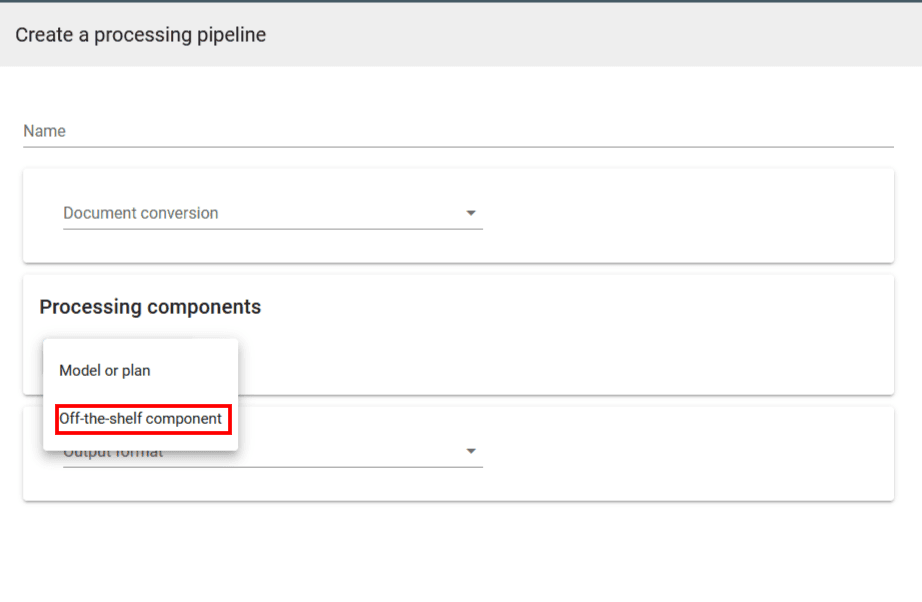Click blank page area below the bottom card
Screen dimensions: 922x602
[x=460, y=550]
